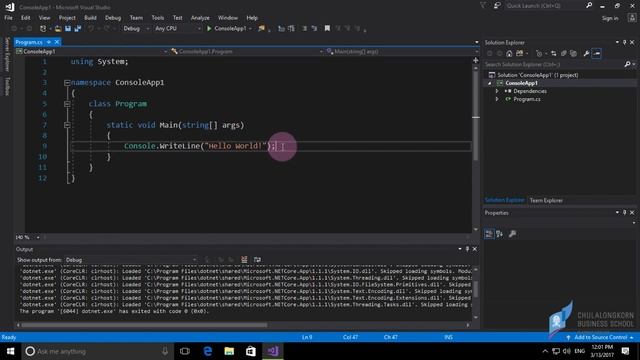Toggle Preview Selected Items icon in Solution Explorer
The height and width of the screenshot is (360, 640).
click(596, 53)
